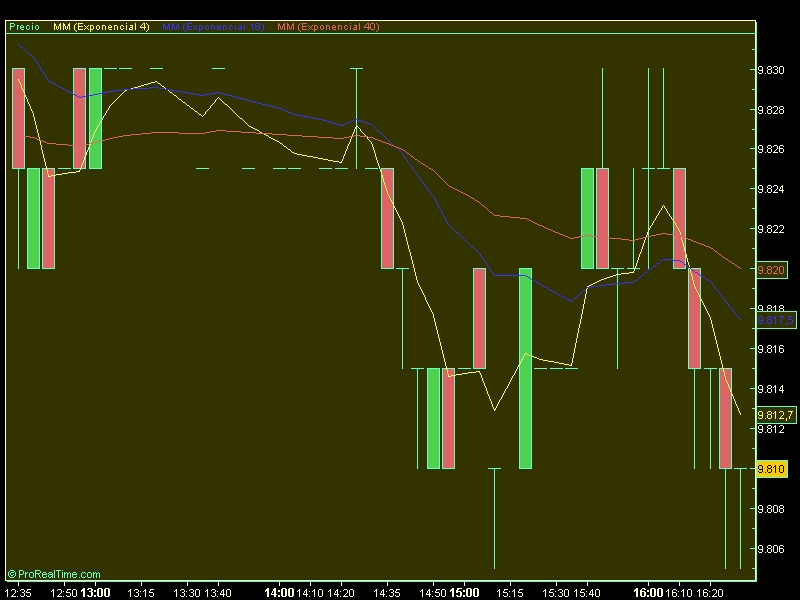This screenshot has height=600, width=800.
Task: Click the 9.830 price axis label
Action: (x=770, y=70)
